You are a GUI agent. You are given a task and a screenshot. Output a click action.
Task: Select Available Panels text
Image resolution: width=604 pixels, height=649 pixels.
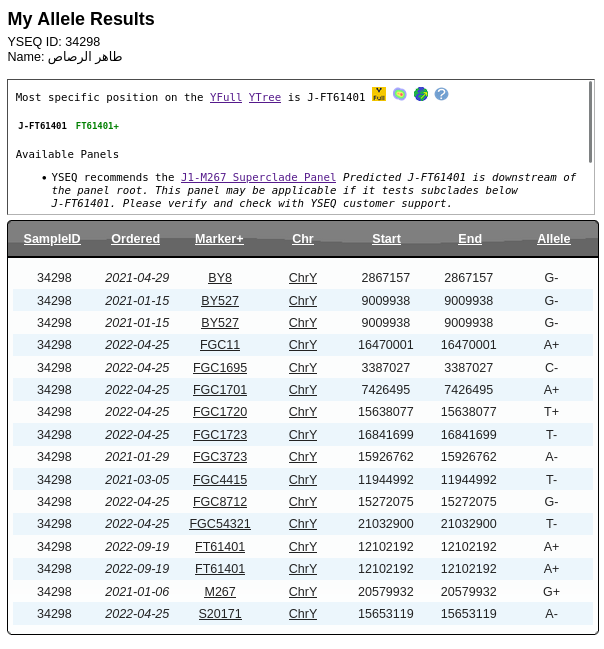(x=67, y=154)
